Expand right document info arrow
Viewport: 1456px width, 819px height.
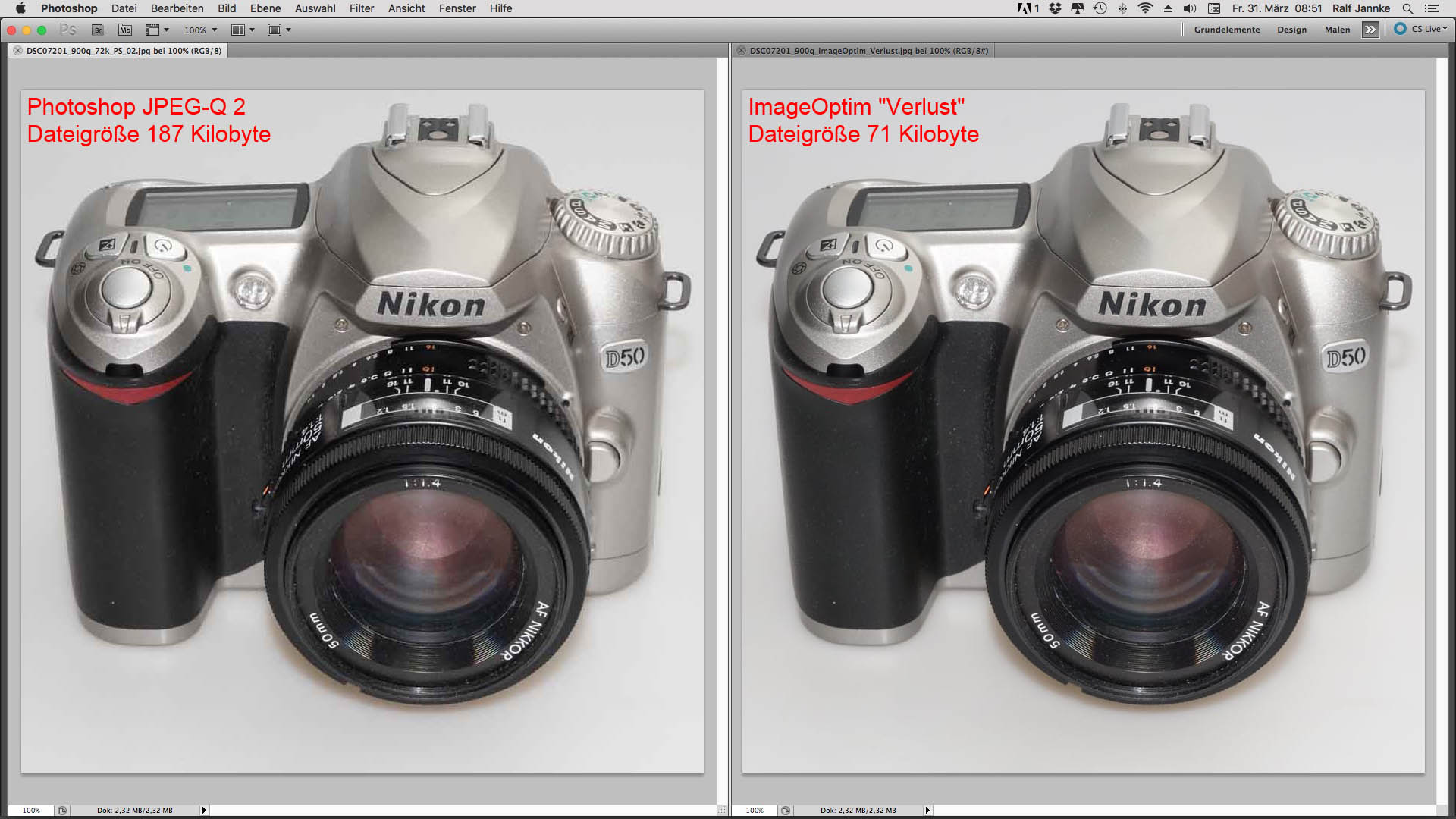(x=927, y=810)
